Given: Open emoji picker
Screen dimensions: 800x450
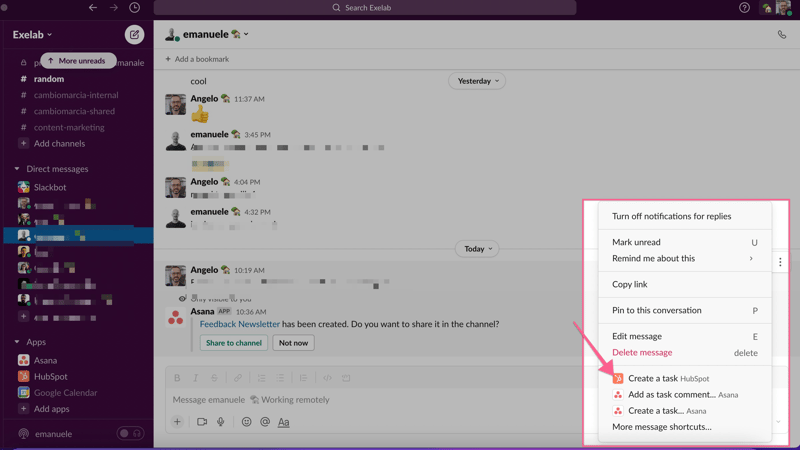Looking at the screenshot, I should coord(246,422).
